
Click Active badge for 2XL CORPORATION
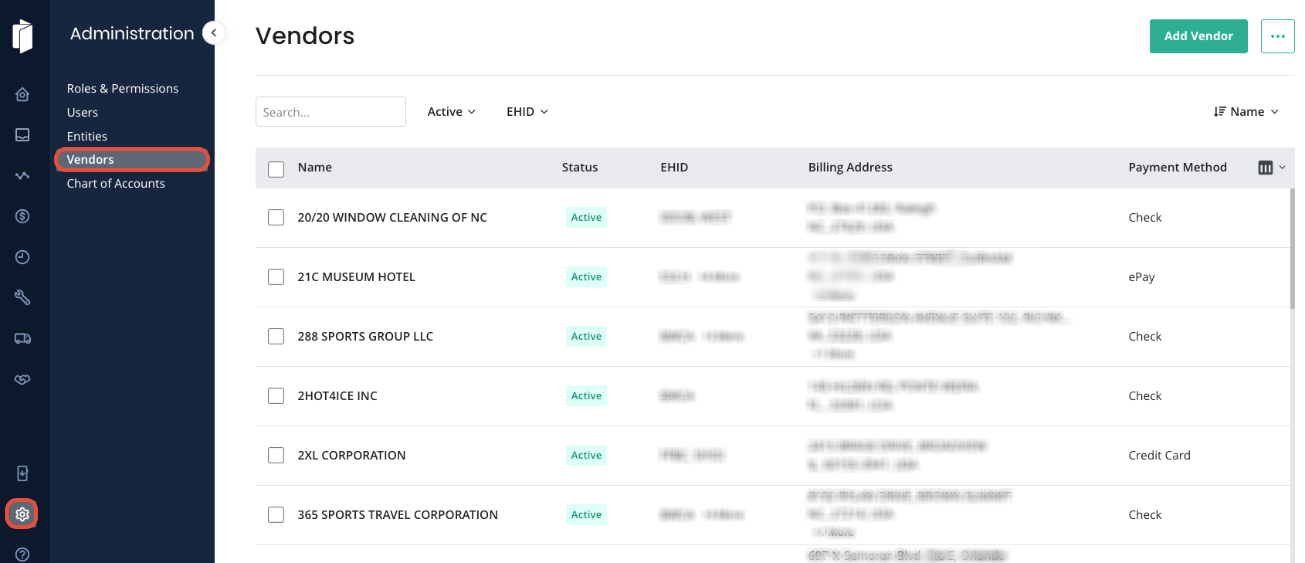(x=586, y=455)
